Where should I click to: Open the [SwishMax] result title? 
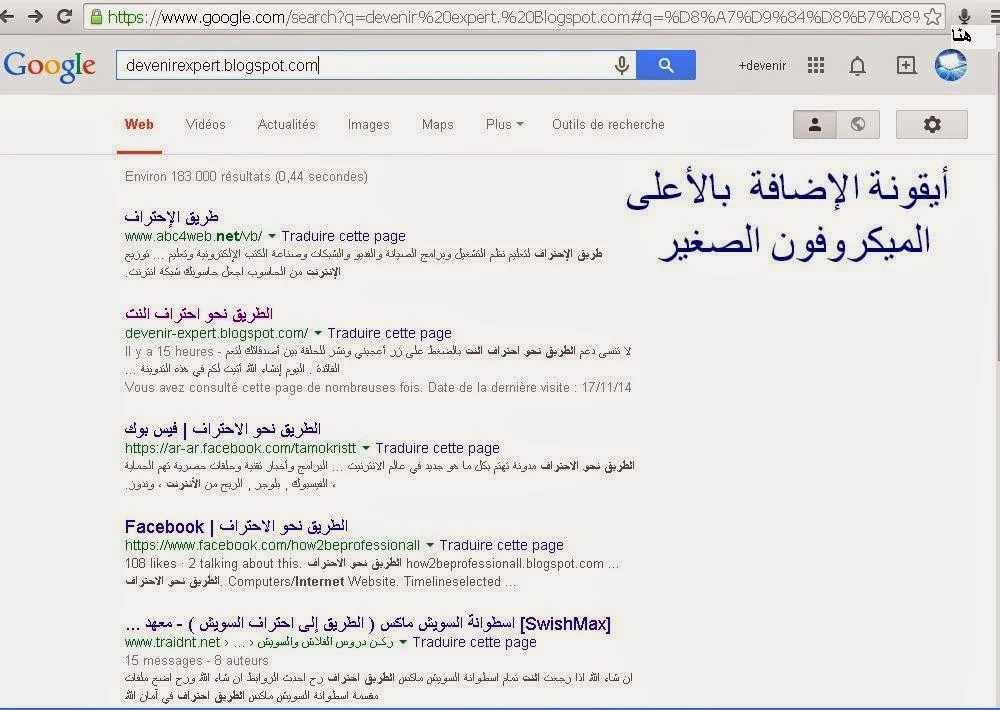(368, 623)
